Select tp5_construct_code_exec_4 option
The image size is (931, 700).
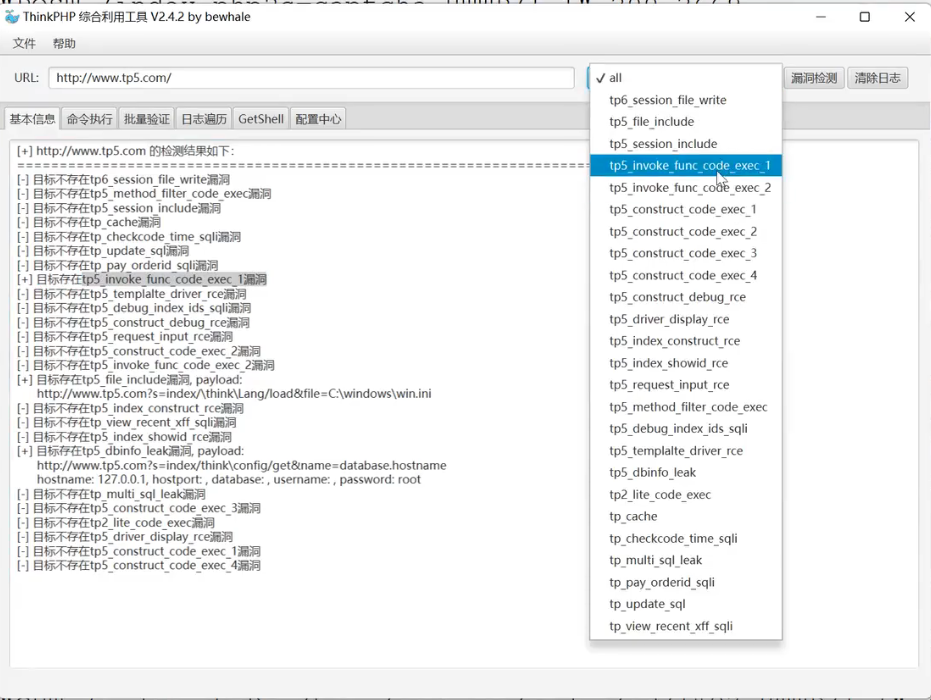pyautogui.click(x=686, y=275)
